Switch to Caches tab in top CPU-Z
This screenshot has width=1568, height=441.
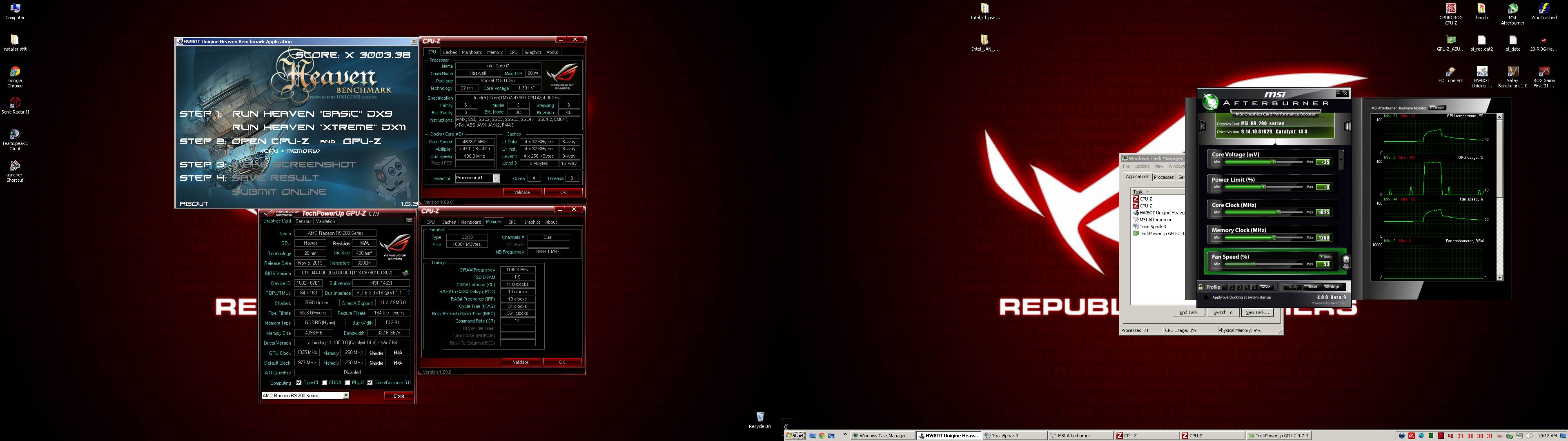(450, 52)
